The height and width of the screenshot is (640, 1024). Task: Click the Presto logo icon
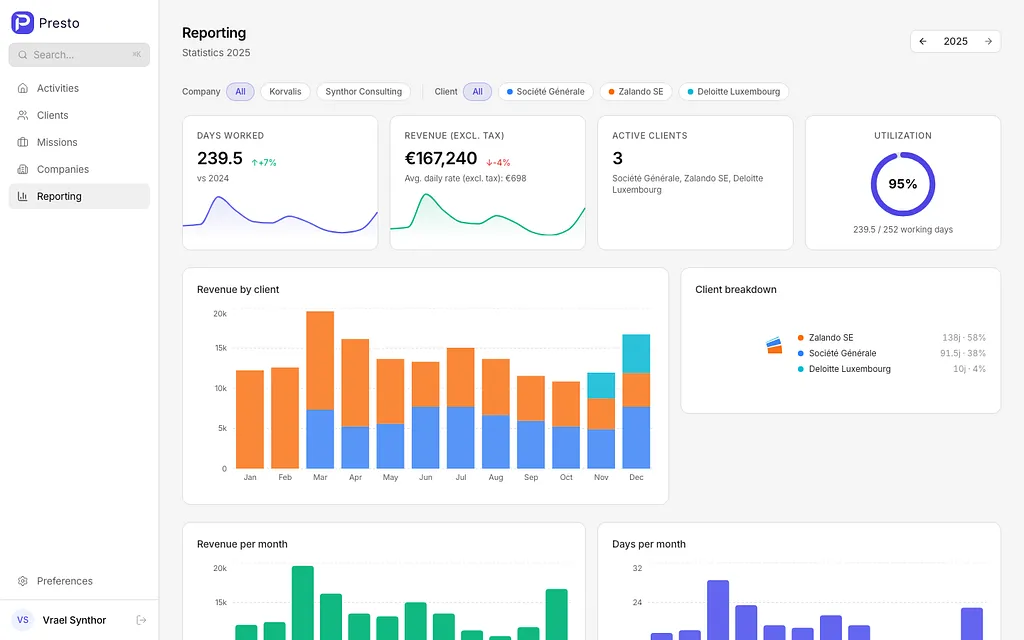coord(22,23)
